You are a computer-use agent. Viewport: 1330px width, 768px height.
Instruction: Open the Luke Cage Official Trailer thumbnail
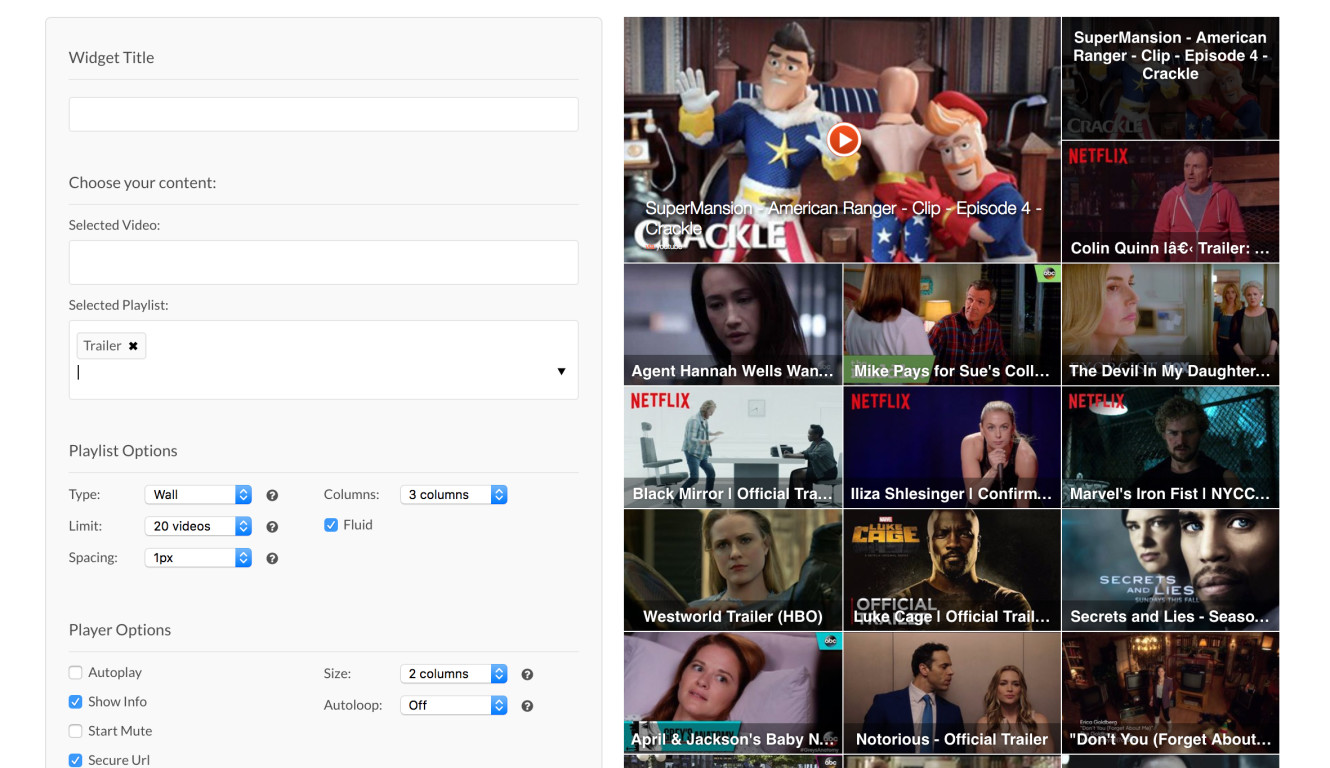(952, 570)
